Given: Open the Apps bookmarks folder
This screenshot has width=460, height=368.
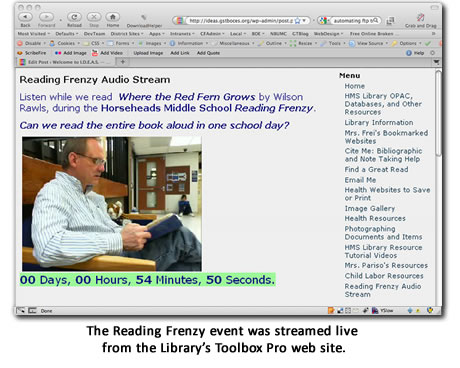Looking at the screenshot, I should point(157,34).
